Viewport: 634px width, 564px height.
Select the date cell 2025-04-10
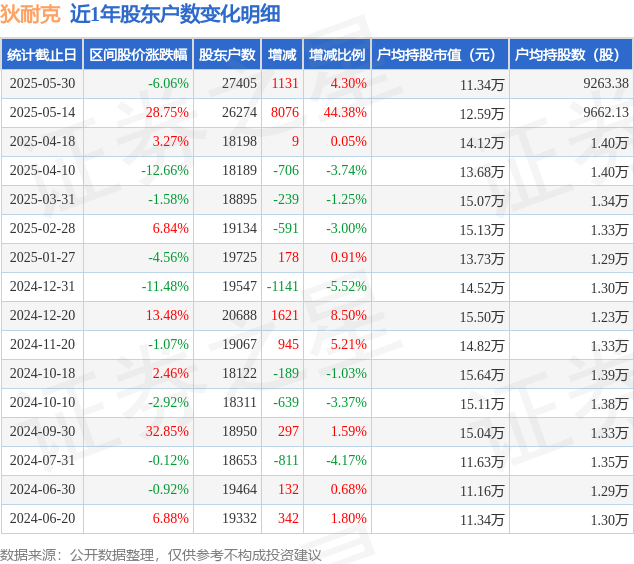42,170
